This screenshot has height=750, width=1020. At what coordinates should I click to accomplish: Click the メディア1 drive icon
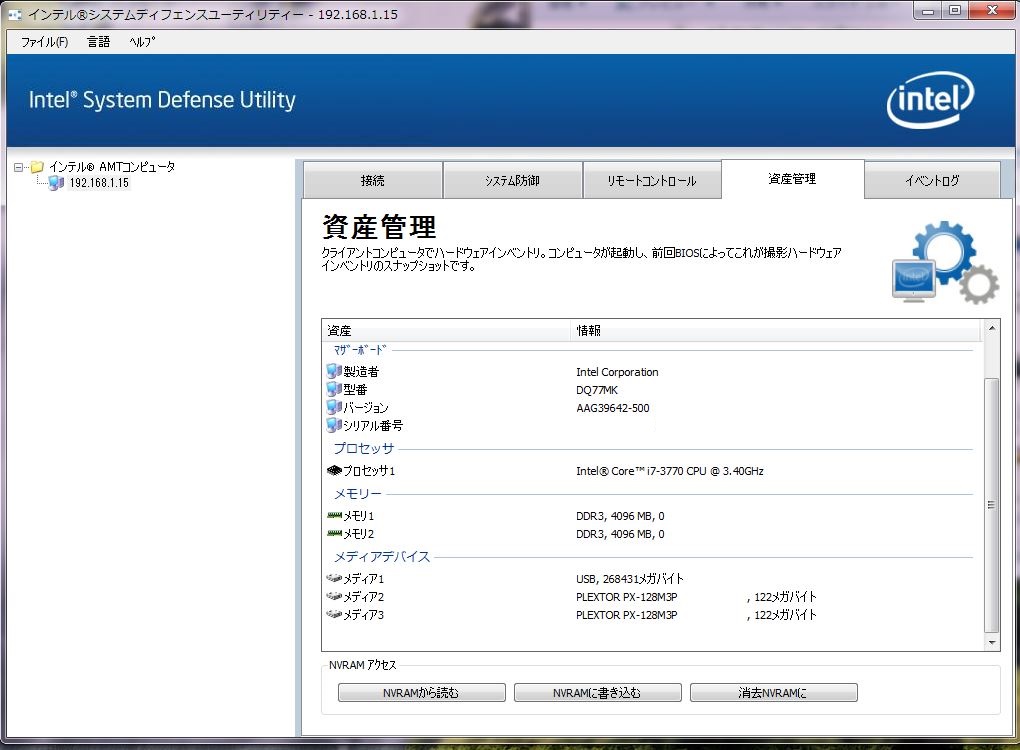click(x=334, y=578)
